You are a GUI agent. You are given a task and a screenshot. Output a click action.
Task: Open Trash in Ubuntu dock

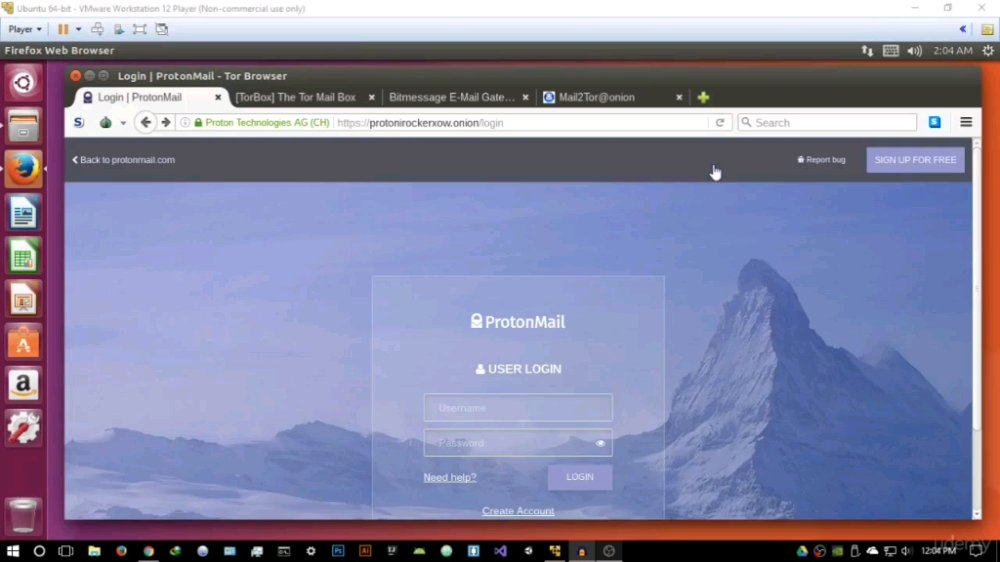(x=23, y=515)
